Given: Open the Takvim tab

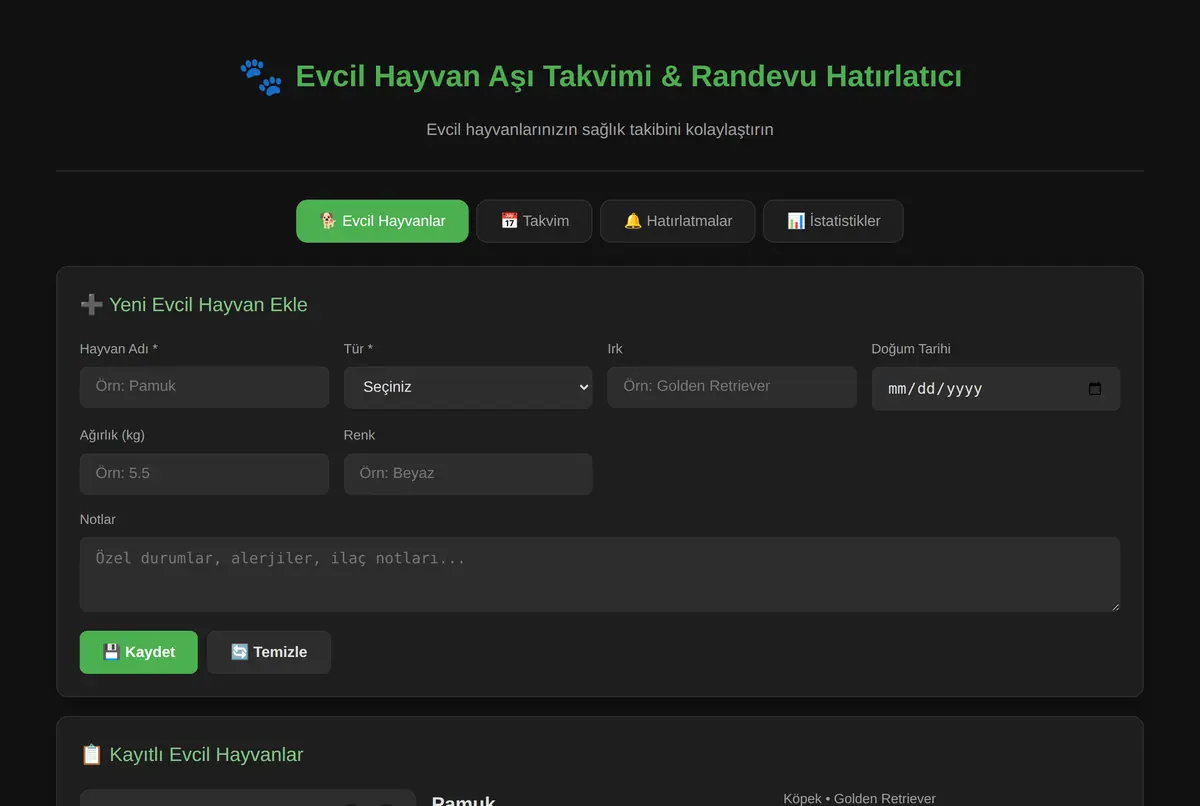Looking at the screenshot, I should click(x=534, y=221).
